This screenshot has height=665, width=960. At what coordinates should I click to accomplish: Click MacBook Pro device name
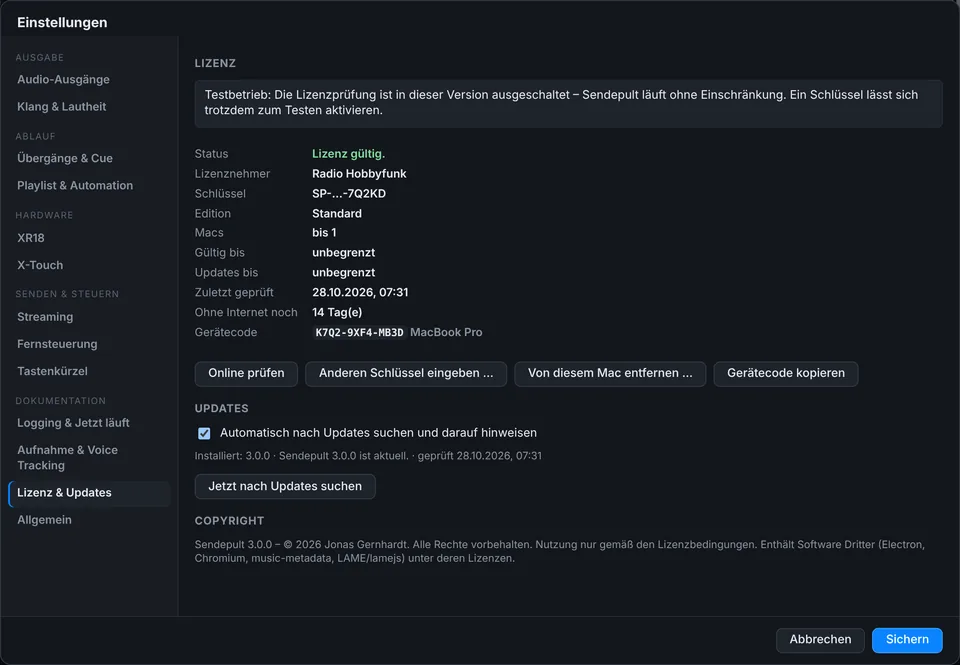pos(446,332)
